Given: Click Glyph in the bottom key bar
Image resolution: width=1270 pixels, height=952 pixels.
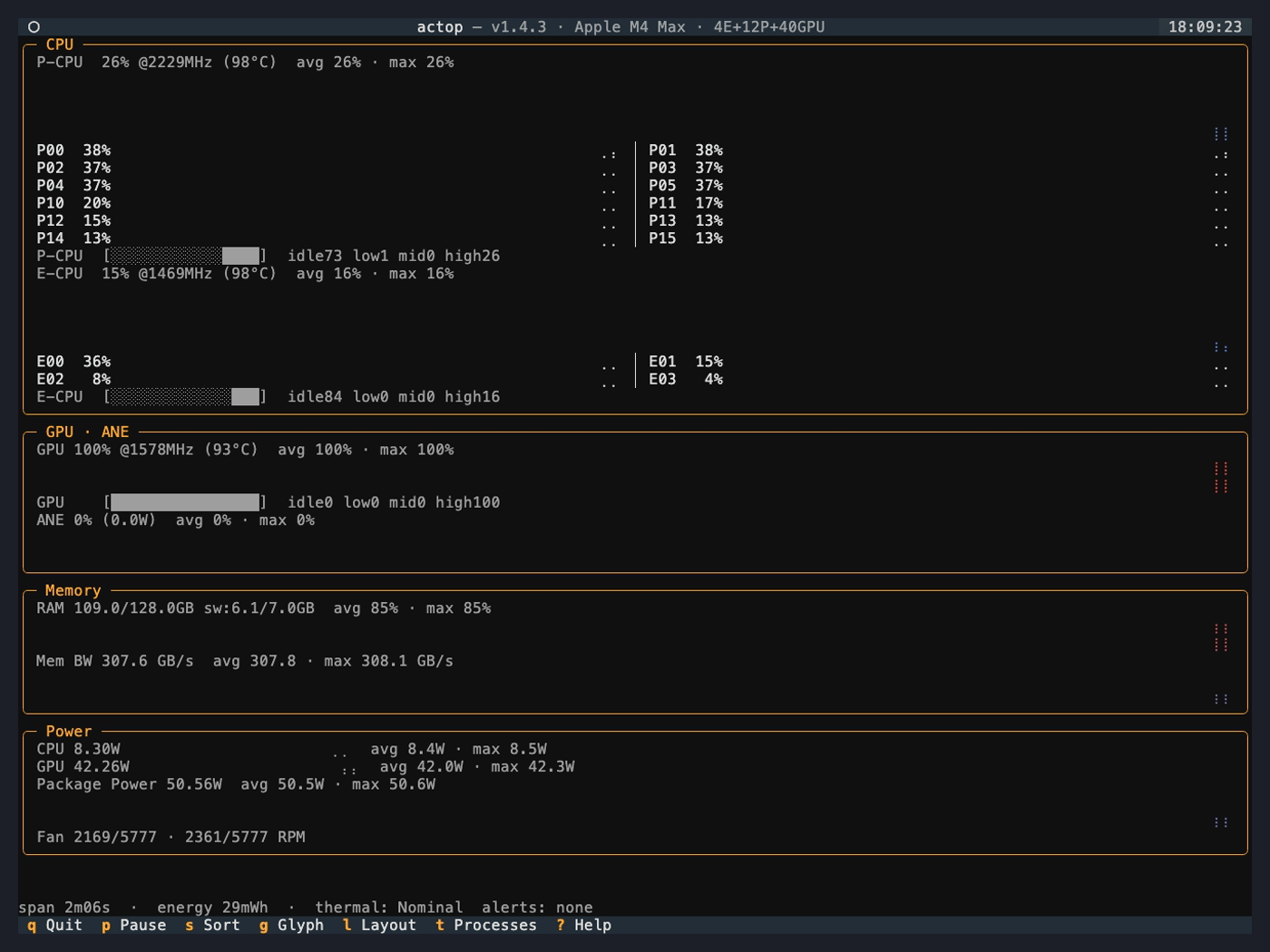Looking at the screenshot, I should click(x=291, y=925).
